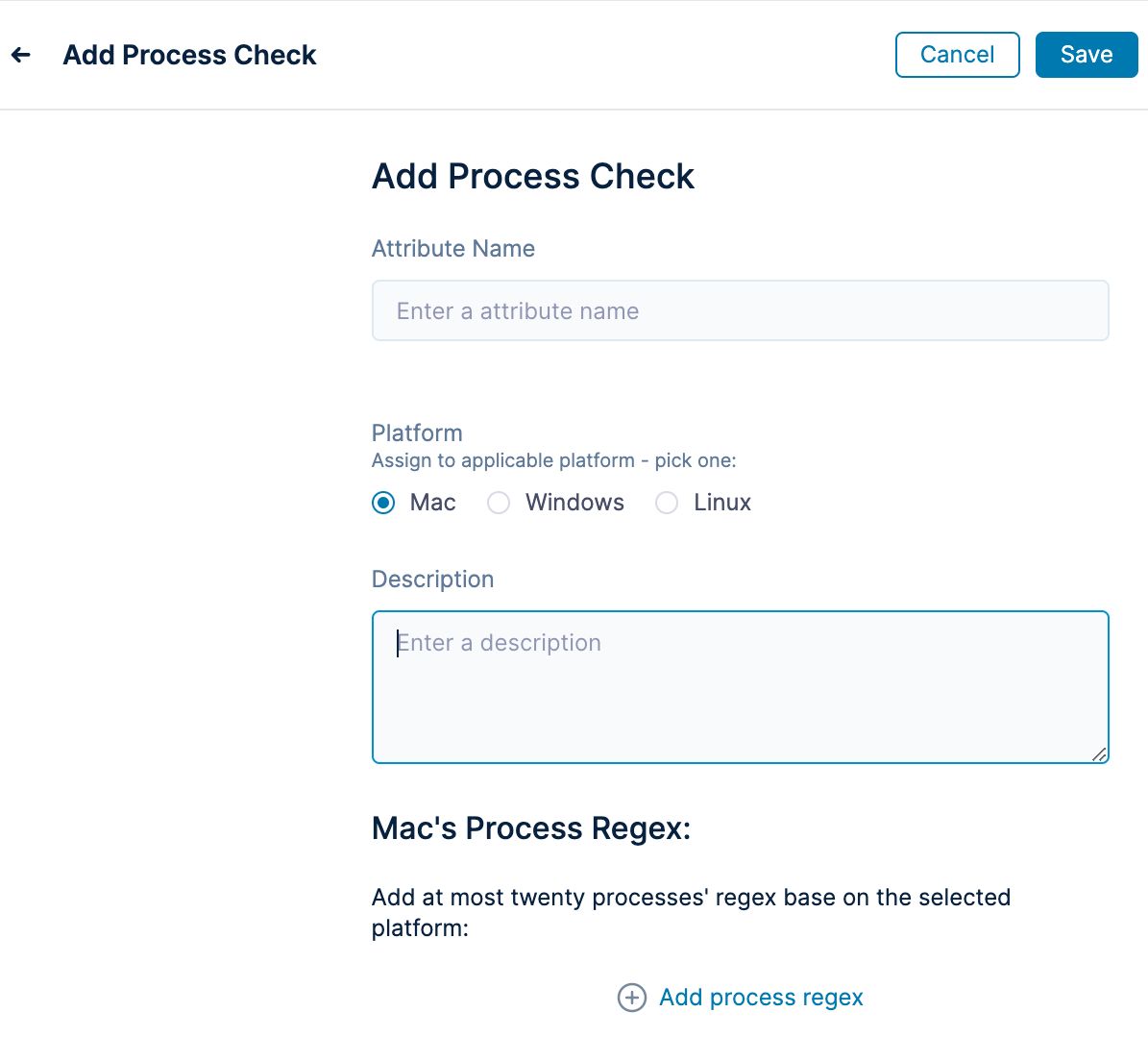Focus the Attribute Name input field
This screenshot has height=1037, width=1148.
(x=741, y=310)
